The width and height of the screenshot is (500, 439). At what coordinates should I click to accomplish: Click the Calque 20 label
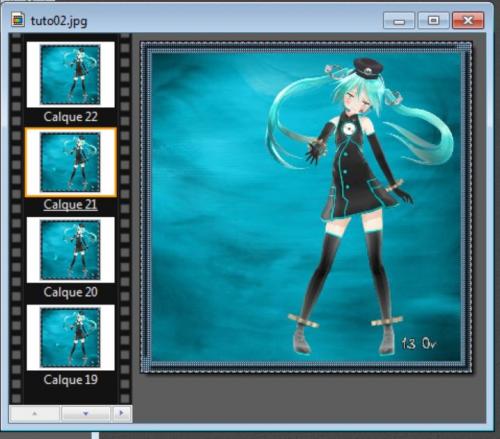pos(70,292)
